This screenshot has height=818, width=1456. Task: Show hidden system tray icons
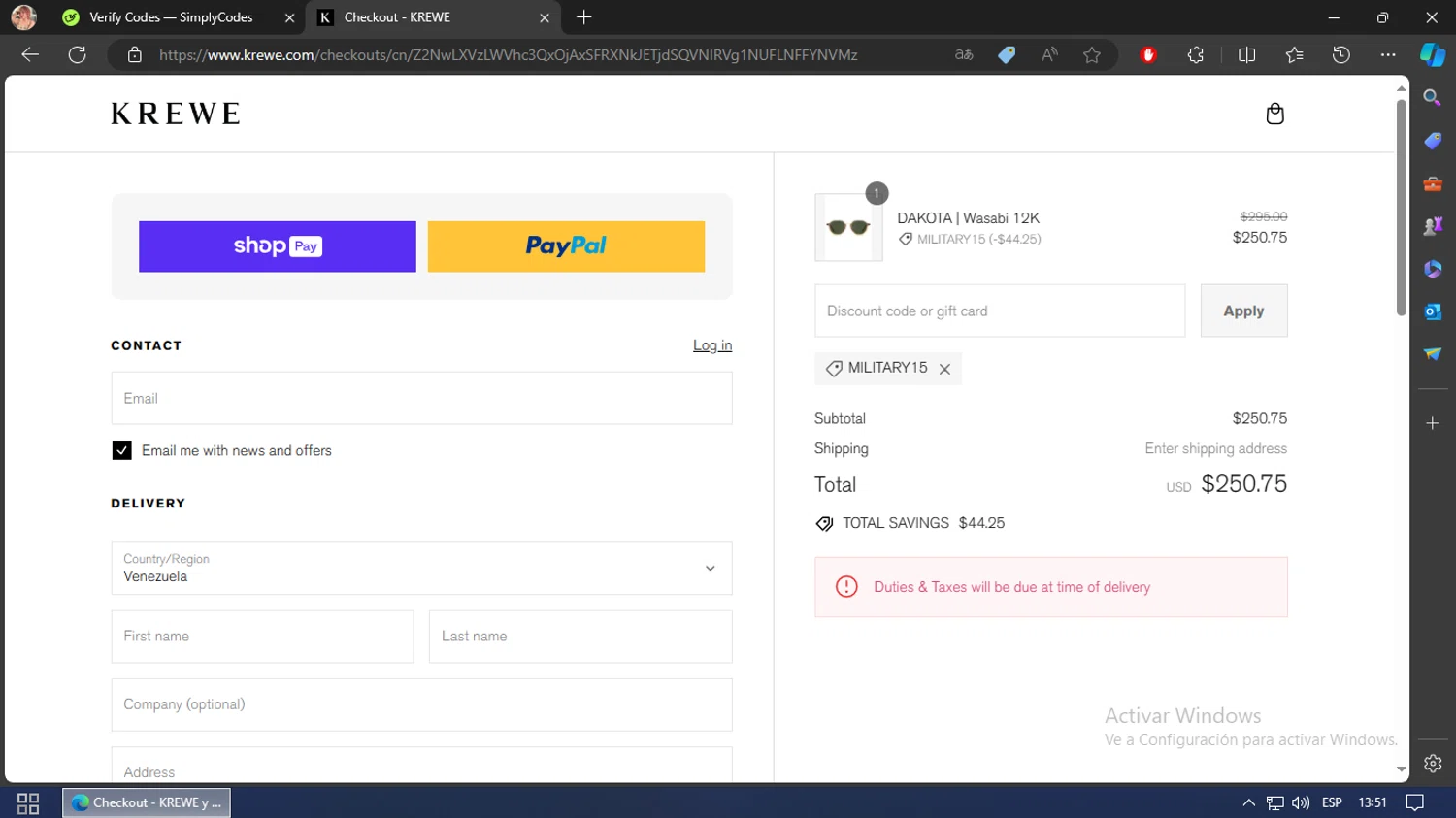(x=1248, y=802)
